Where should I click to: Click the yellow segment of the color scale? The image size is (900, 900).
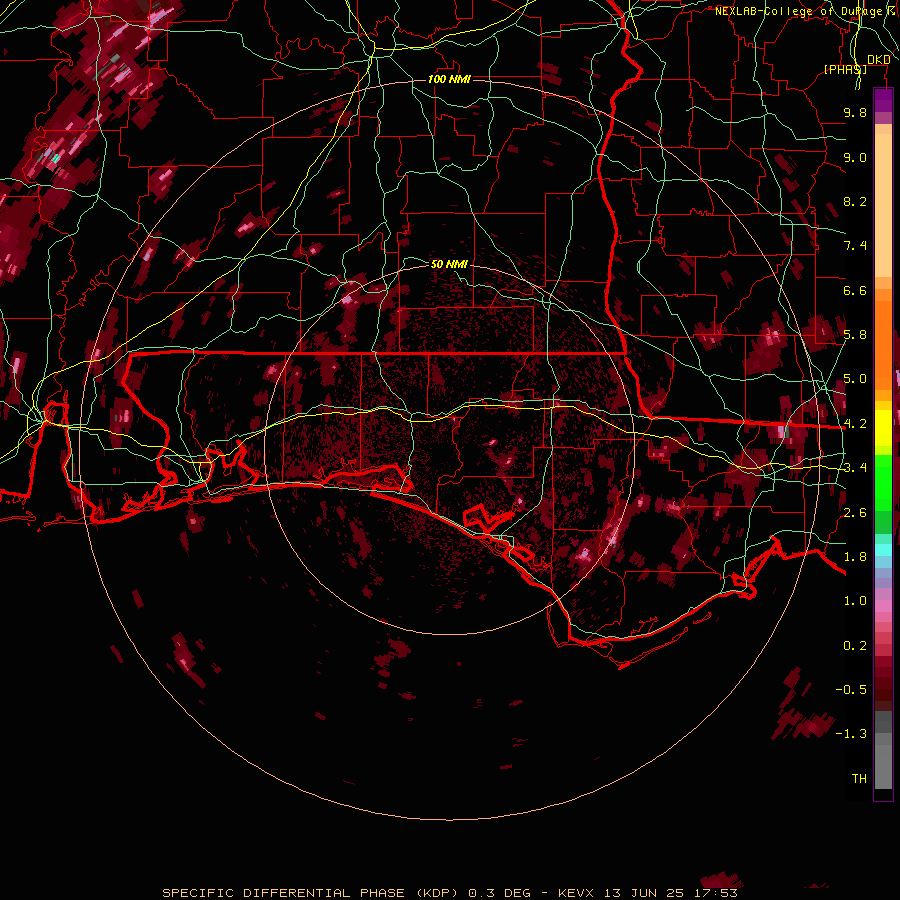pos(883,428)
